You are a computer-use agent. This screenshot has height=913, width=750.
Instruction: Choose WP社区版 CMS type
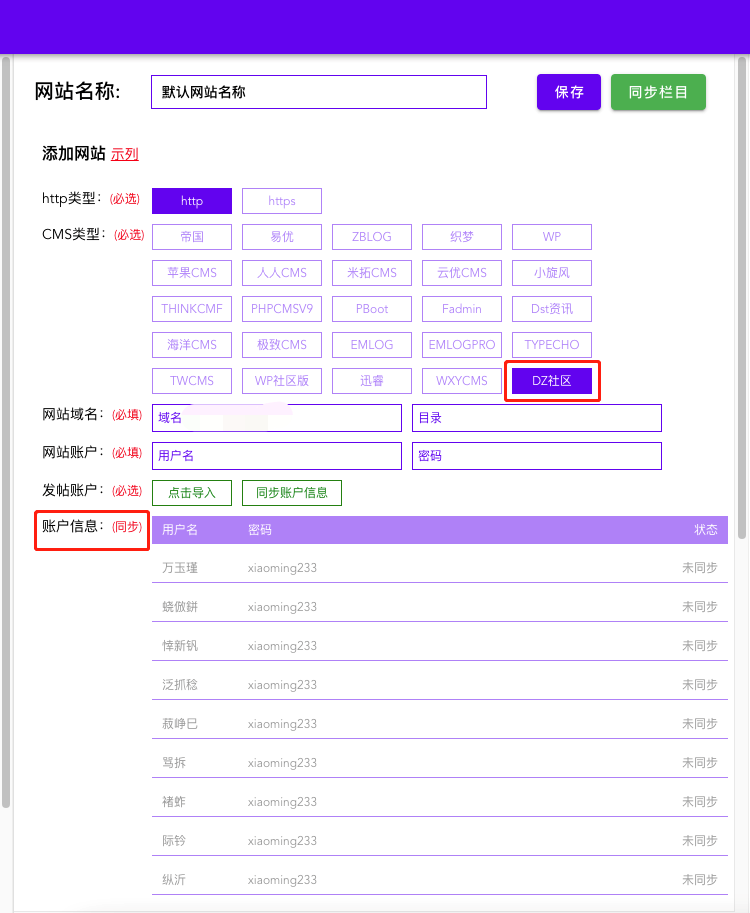282,381
